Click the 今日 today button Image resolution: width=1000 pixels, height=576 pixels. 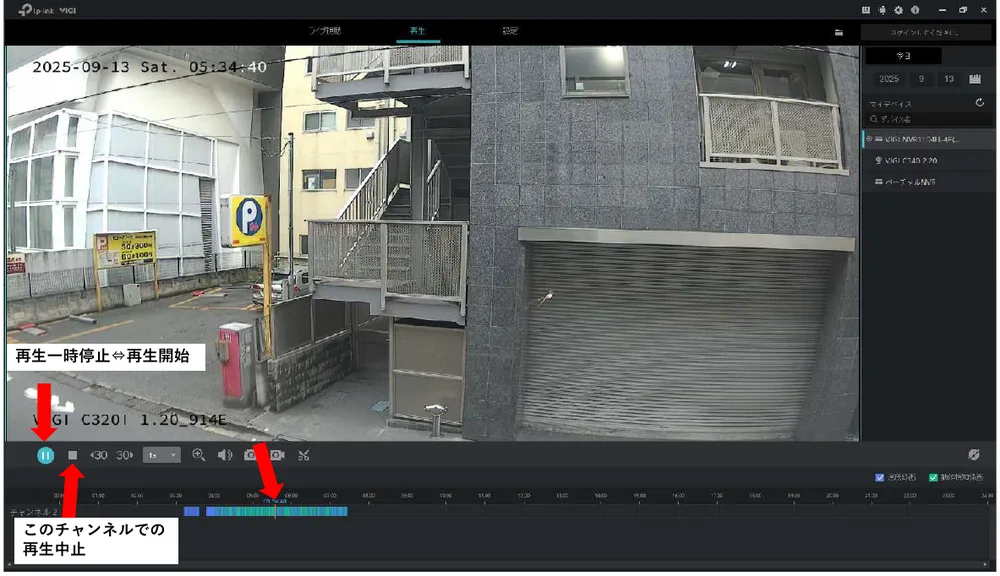point(903,56)
